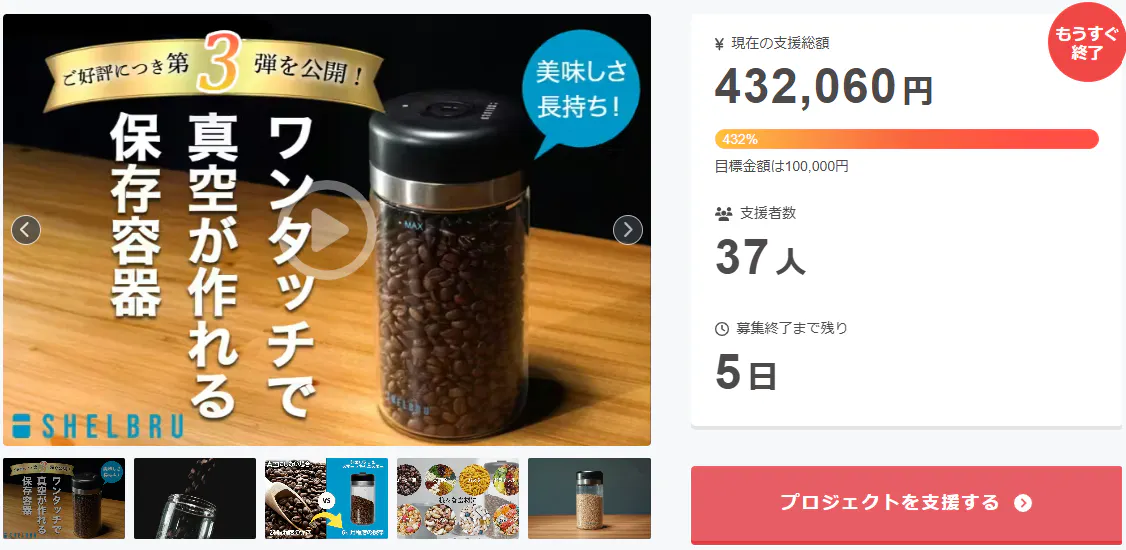This screenshot has width=1126, height=550.
Task: Click the arrow icon on the support button
Action: pyautogui.click(x=1023, y=503)
